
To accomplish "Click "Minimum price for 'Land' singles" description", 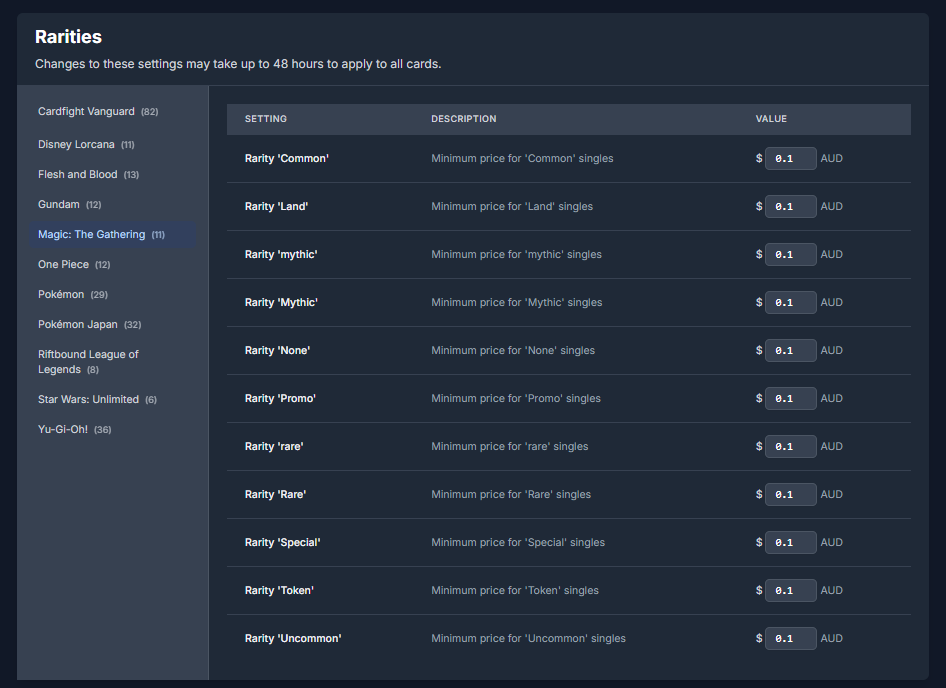I will click(512, 206).
